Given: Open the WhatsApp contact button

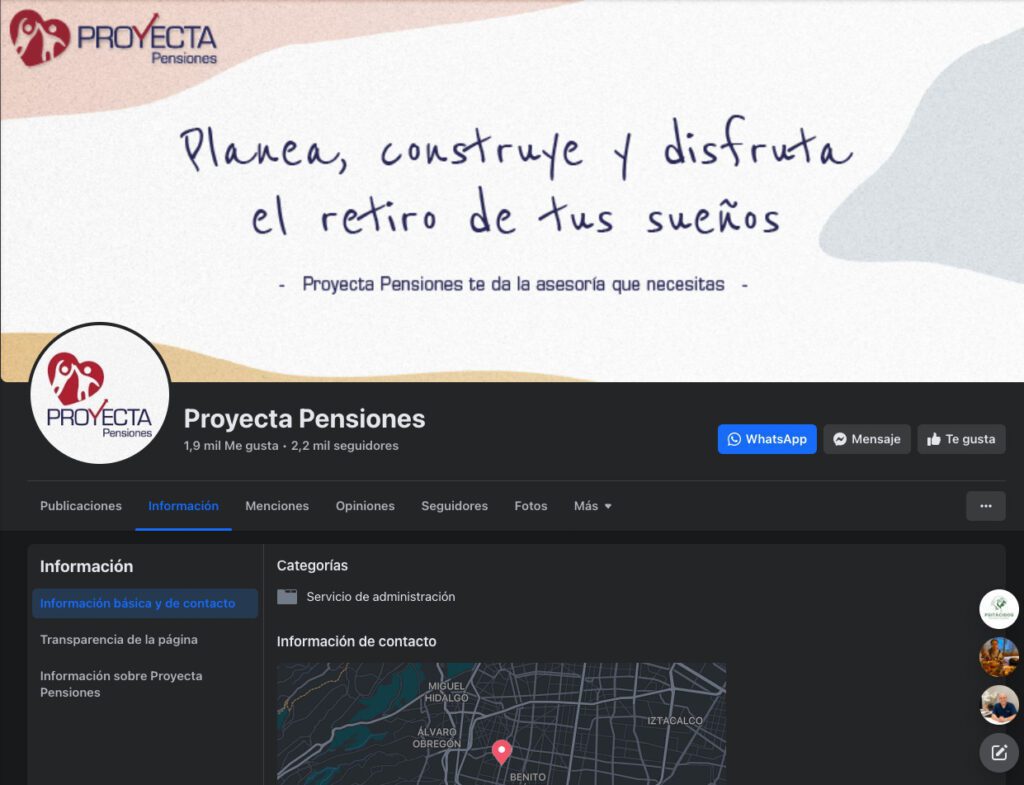Looking at the screenshot, I should coord(767,439).
